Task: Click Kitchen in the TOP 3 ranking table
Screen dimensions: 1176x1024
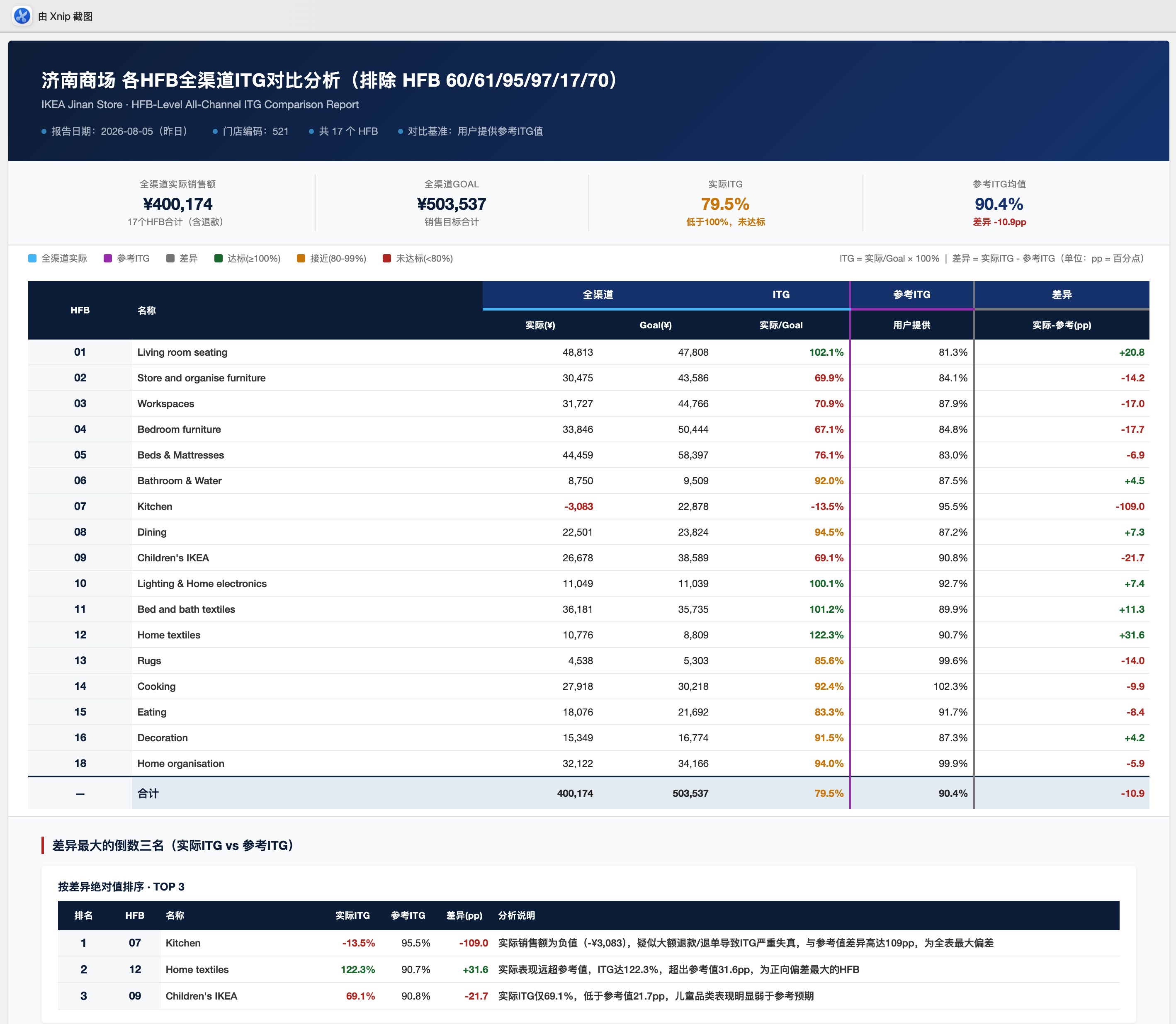Action: pyautogui.click(x=183, y=943)
